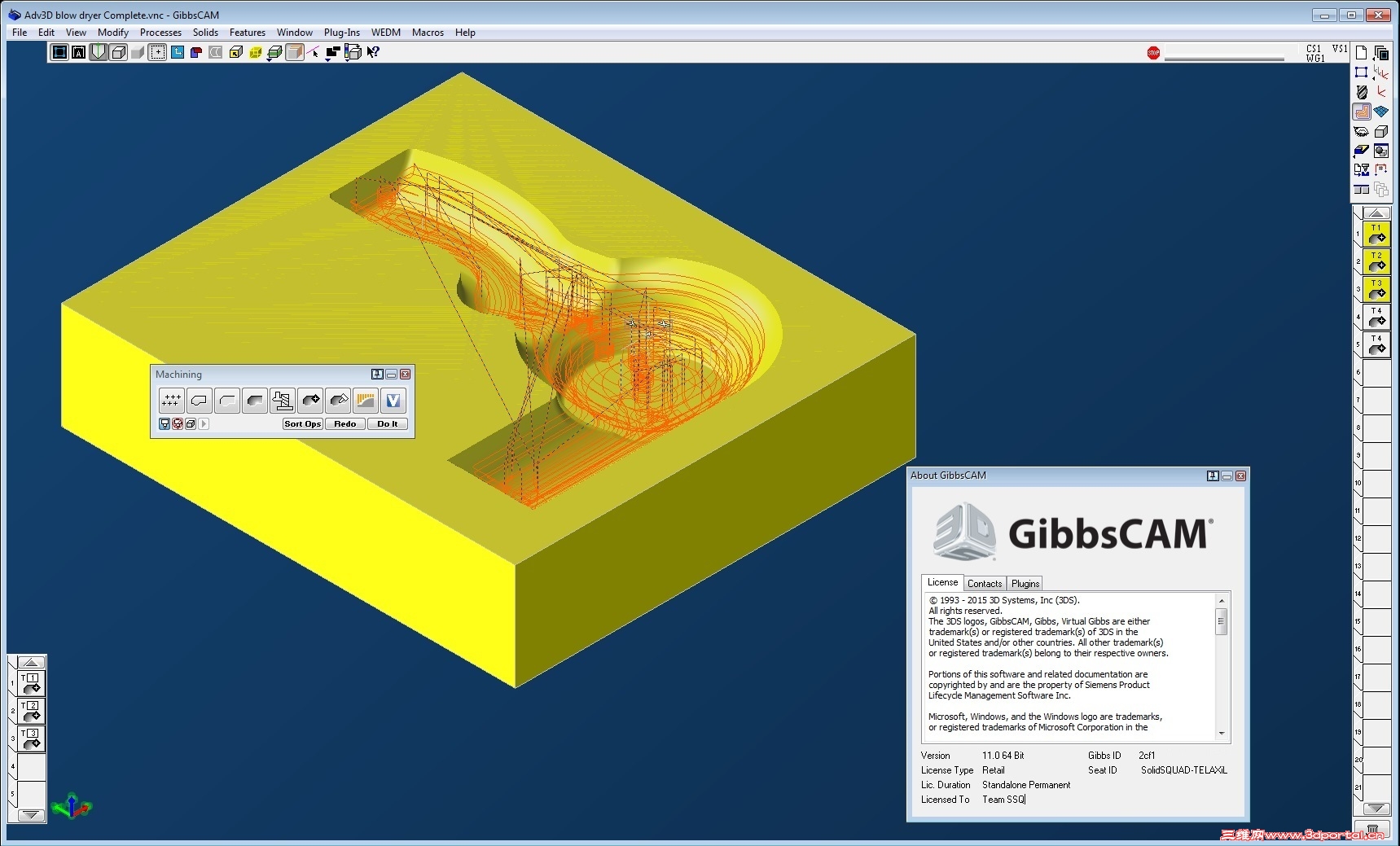
Task: Select the thread milling process icon
Action: click(x=282, y=401)
